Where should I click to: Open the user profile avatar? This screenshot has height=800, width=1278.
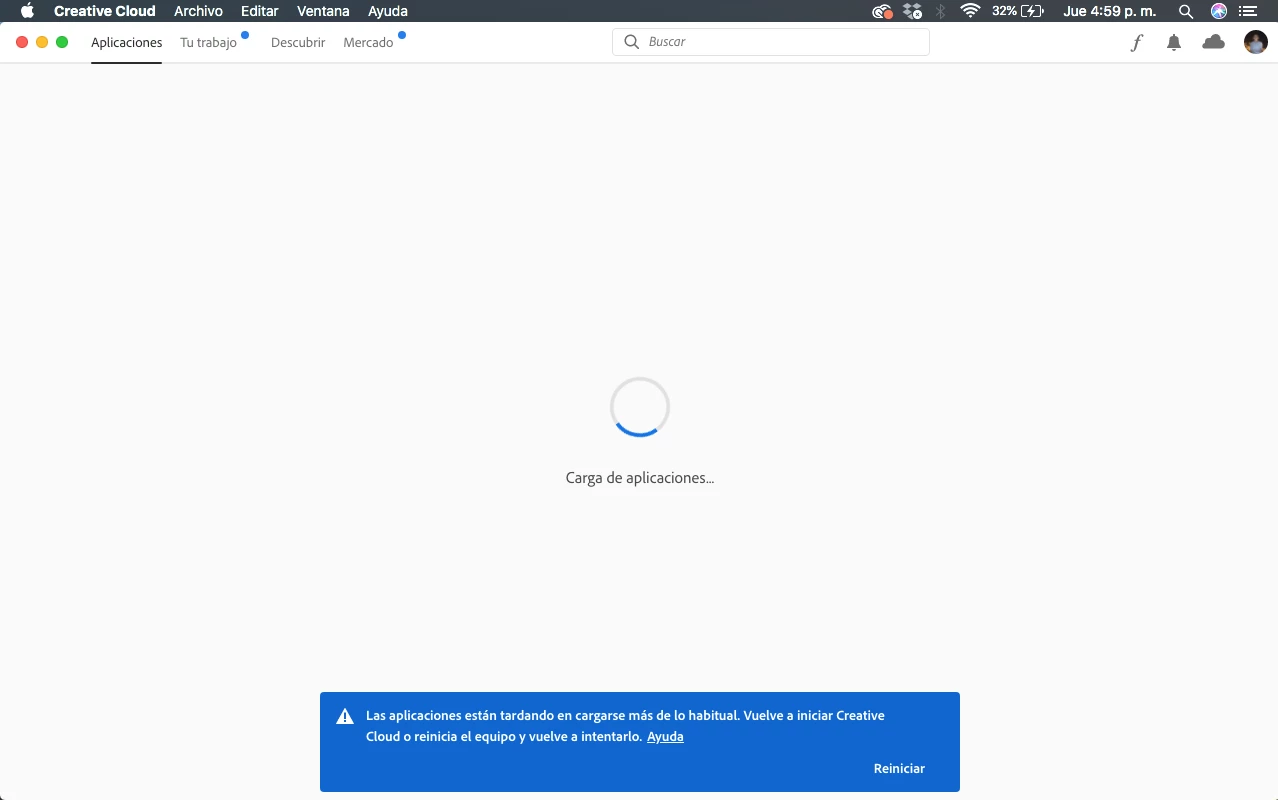(1255, 42)
